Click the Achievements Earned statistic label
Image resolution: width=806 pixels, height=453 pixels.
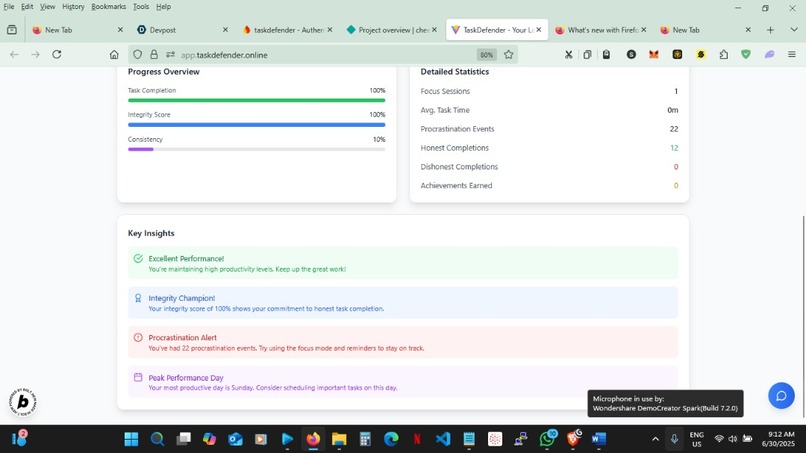coord(456,186)
